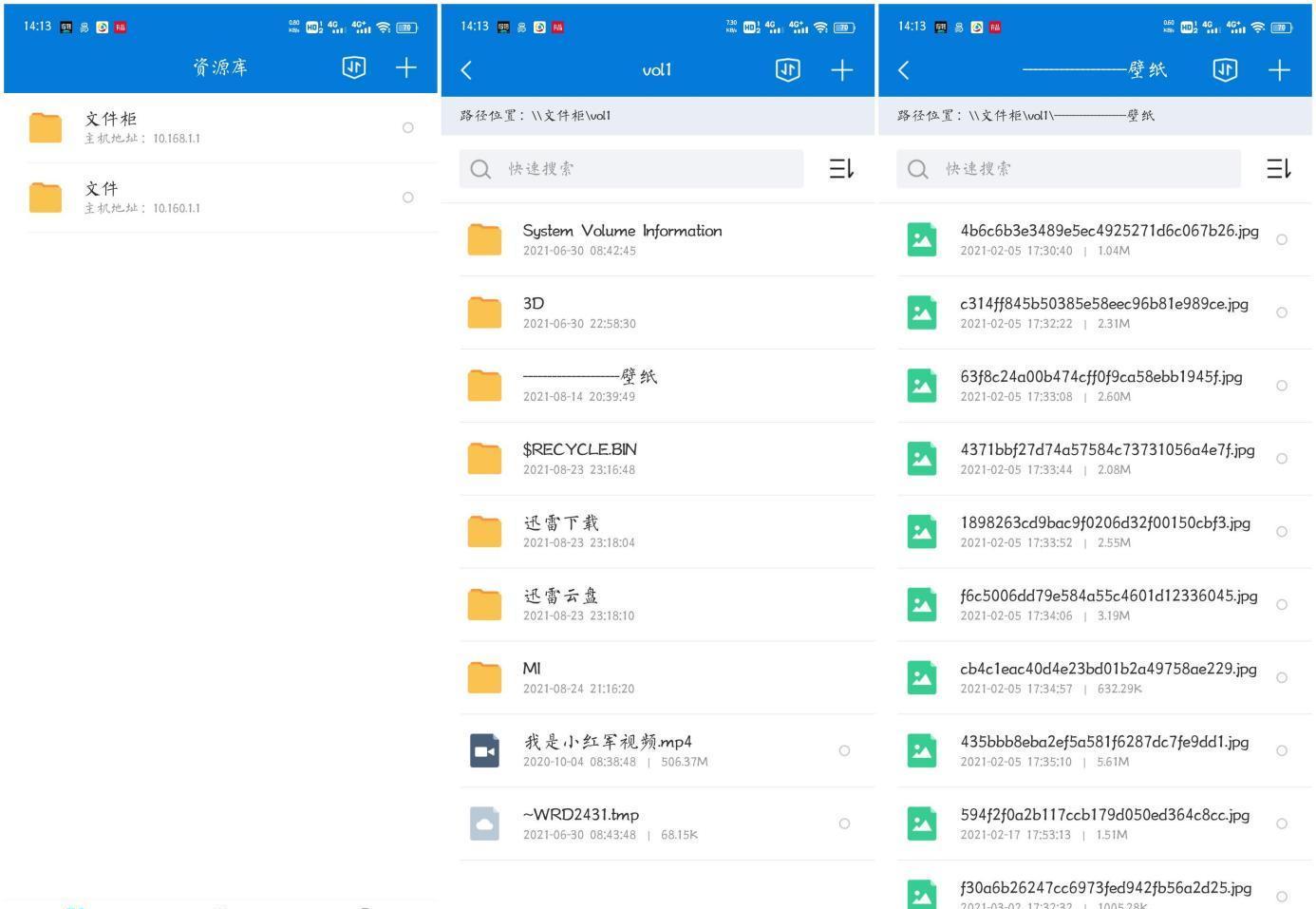1316x909 pixels.
Task: Click image icon of 63f8c24a00b474cff0f9ca58ebb1945f.jpg
Action: [922, 385]
